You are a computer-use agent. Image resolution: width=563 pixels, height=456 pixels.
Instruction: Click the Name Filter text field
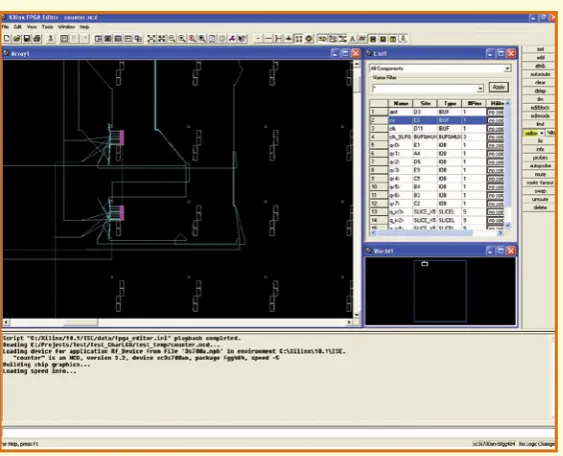point(424,88)
